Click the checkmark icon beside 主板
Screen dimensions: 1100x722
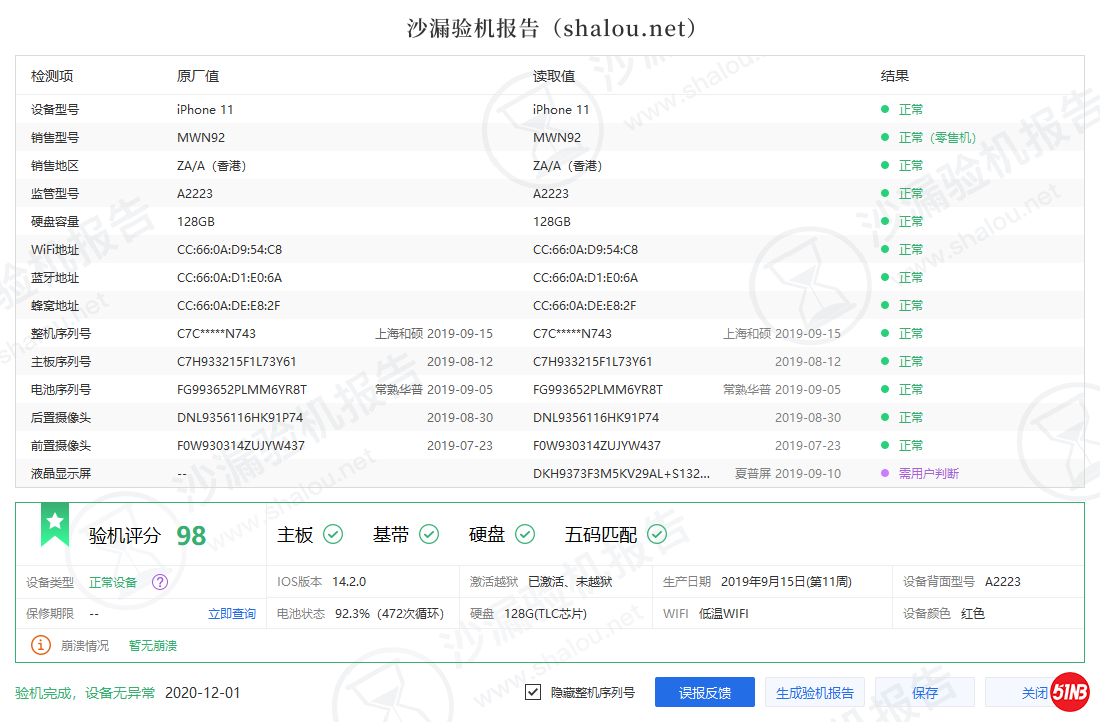[333, 535]
